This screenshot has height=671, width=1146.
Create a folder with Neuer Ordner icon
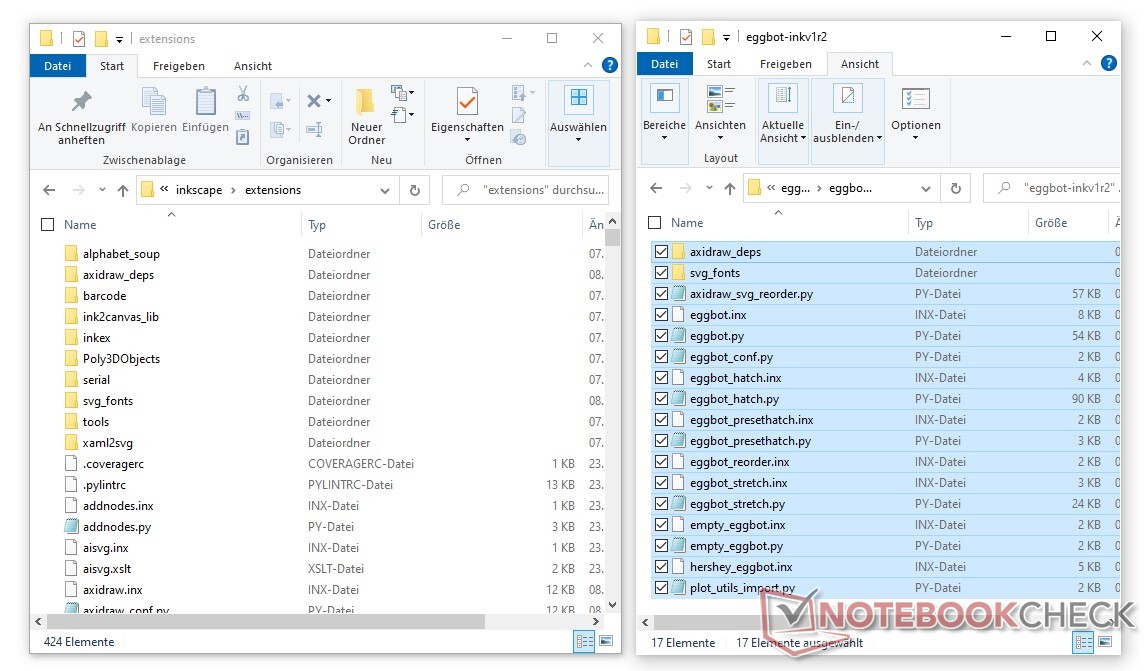(x=366, y=102)
